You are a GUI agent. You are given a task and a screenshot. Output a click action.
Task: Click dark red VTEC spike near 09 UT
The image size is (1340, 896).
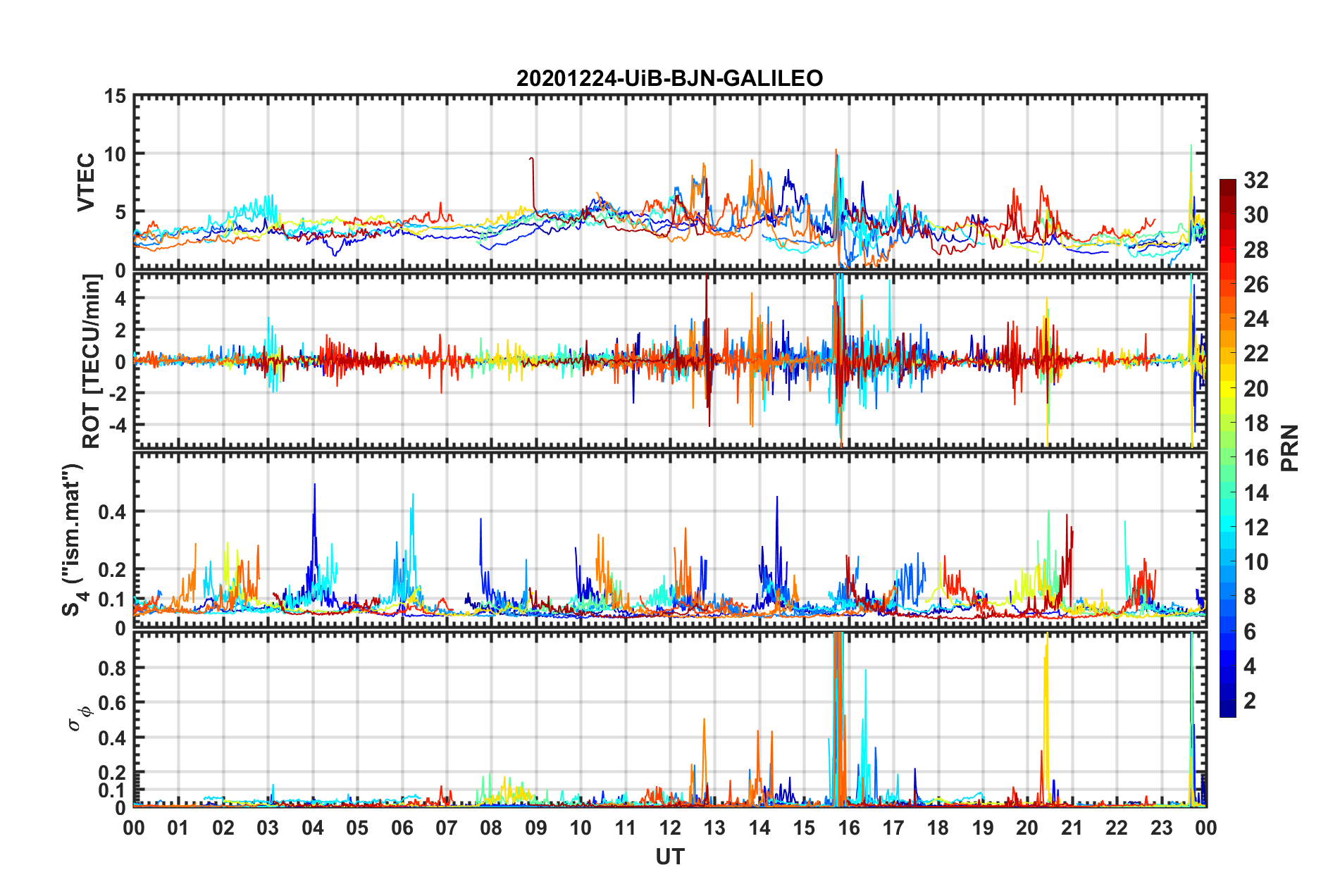click(532, 183)
